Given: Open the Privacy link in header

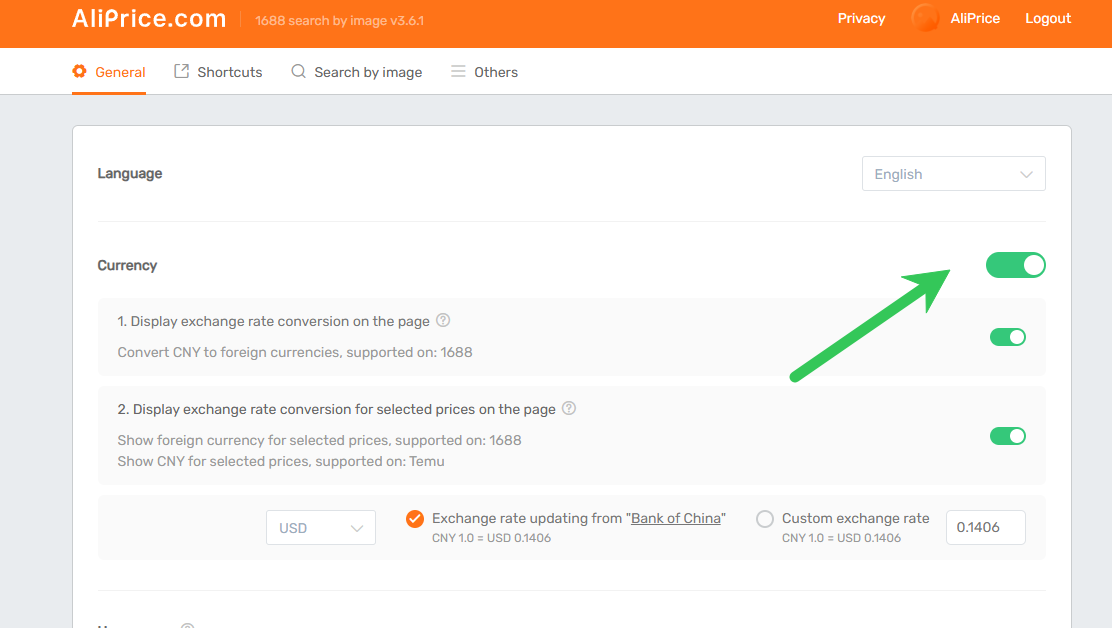Looking at the screenshot, I should [x=861, y=18].
